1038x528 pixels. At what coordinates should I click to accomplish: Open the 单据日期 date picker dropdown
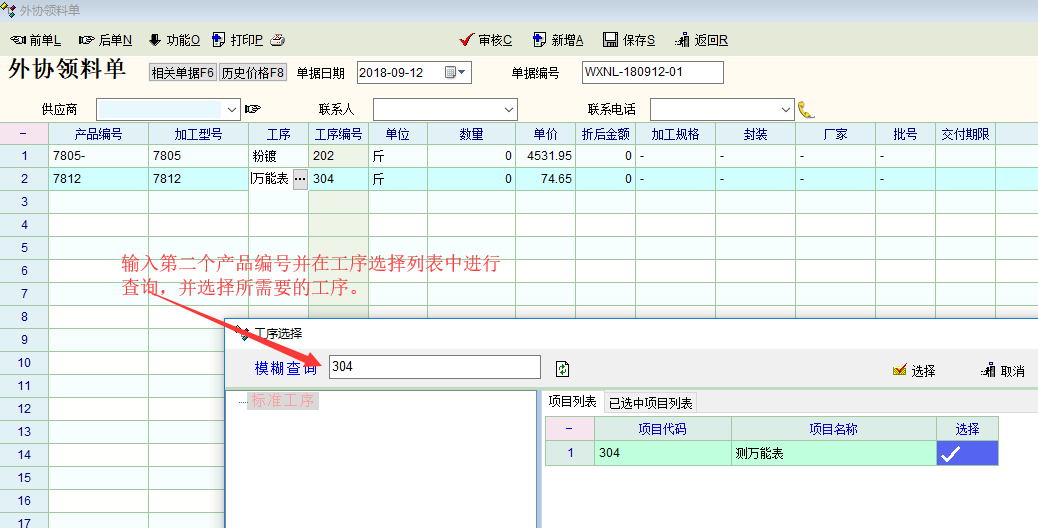coord(456,73)
